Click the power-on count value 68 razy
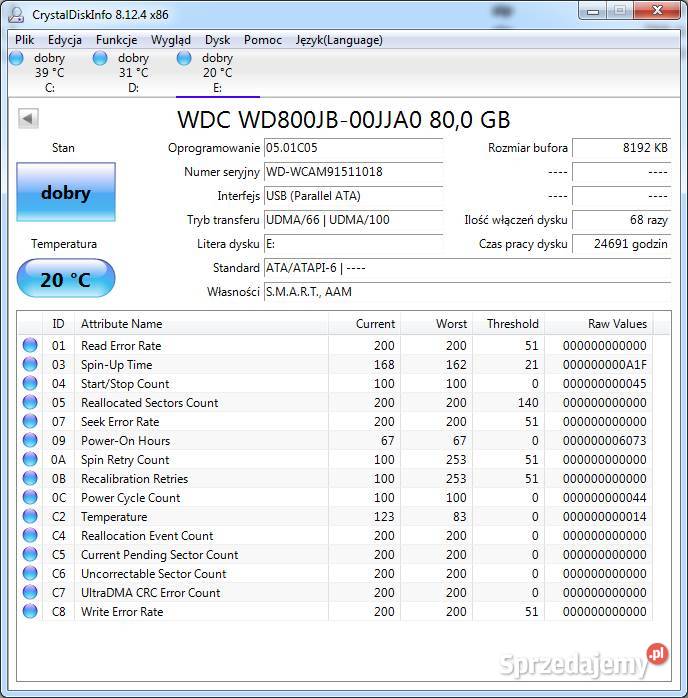Viewport: 688px width, 698px height. point(621,220)
